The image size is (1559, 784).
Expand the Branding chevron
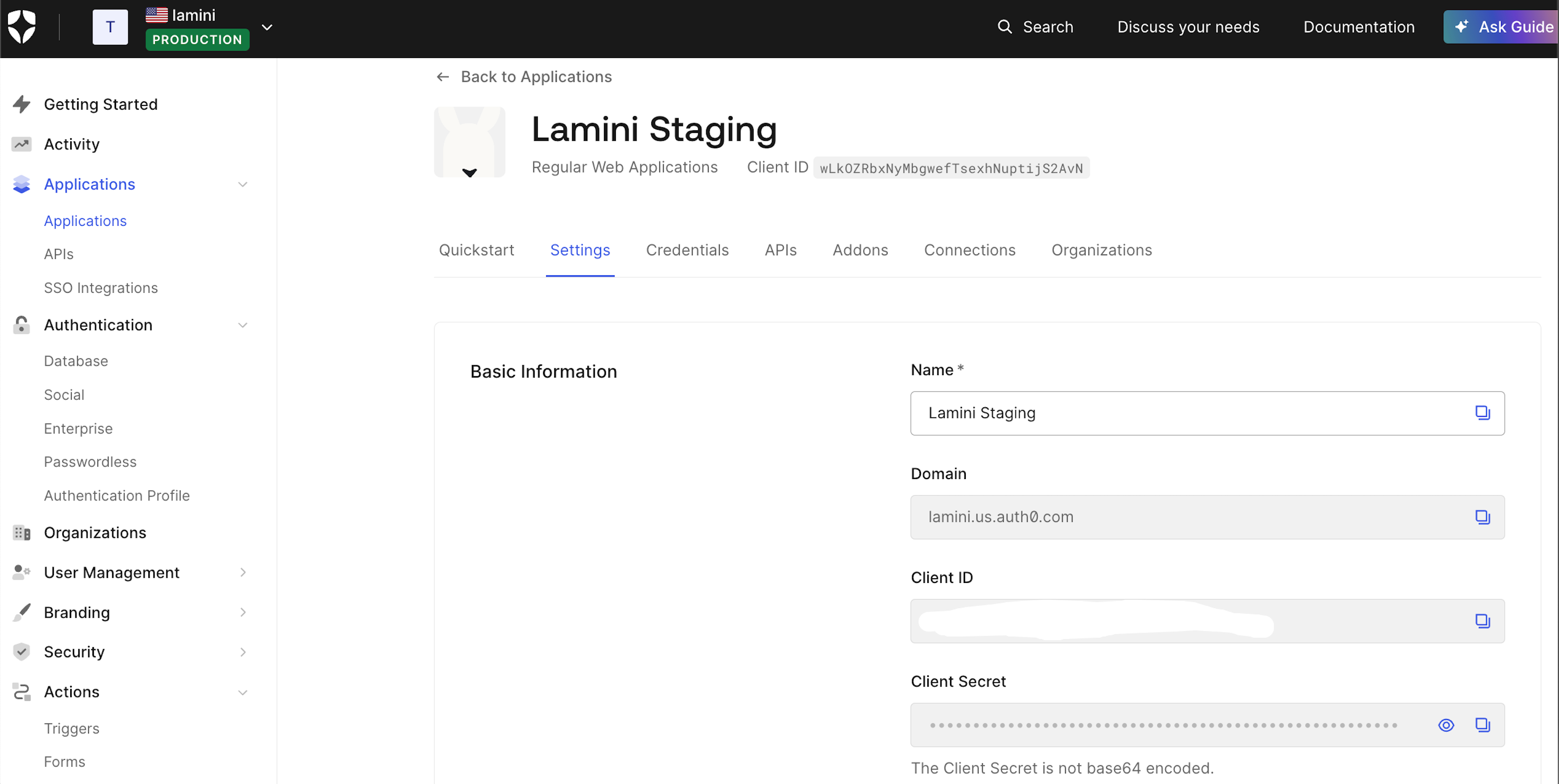click(243, 612)
